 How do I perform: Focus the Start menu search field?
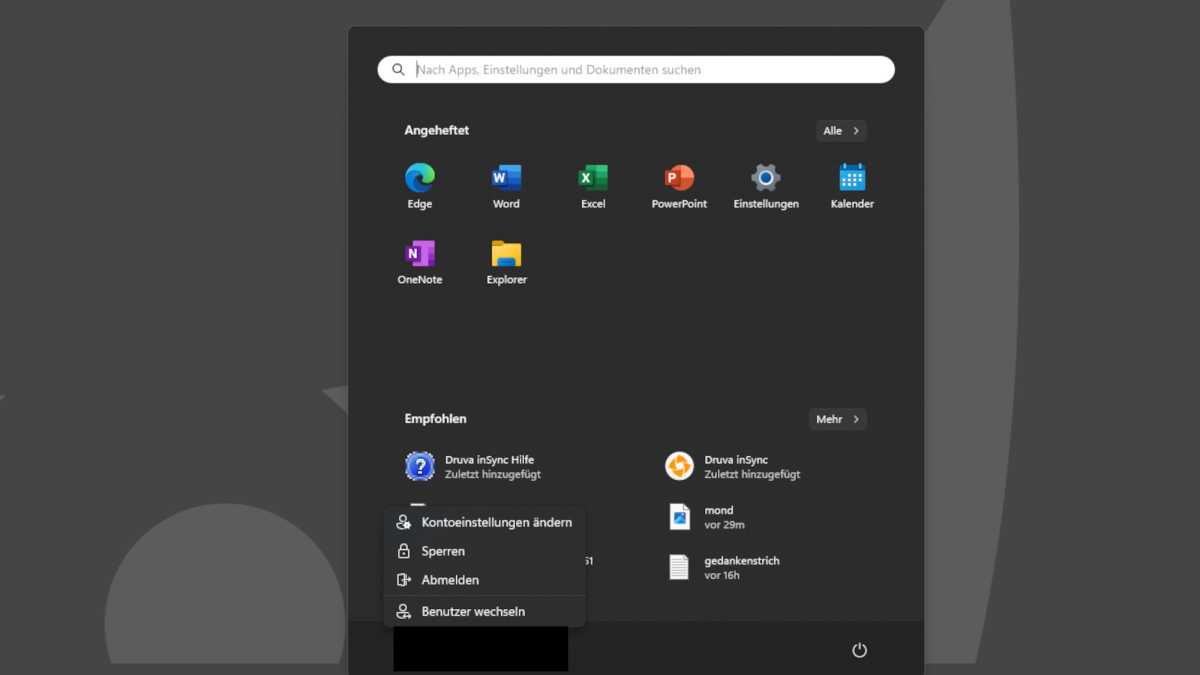[x=636, y=70]
